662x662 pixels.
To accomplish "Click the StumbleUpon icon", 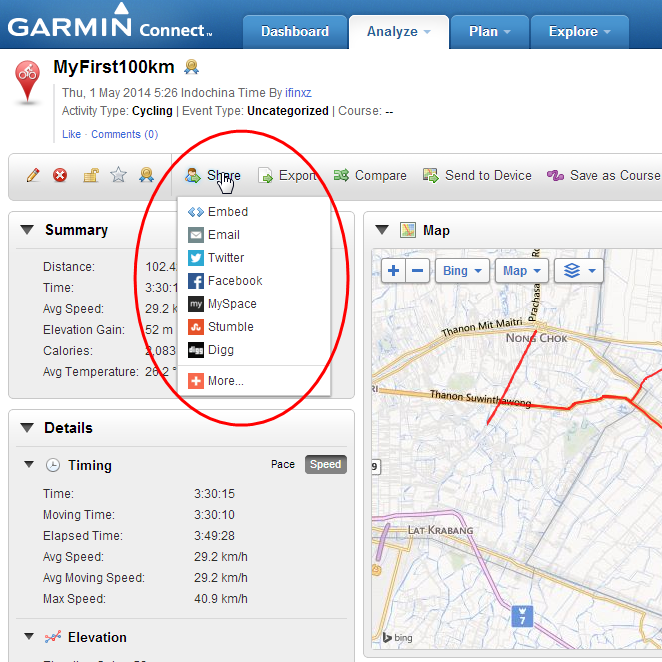I will tap(196, 327).
